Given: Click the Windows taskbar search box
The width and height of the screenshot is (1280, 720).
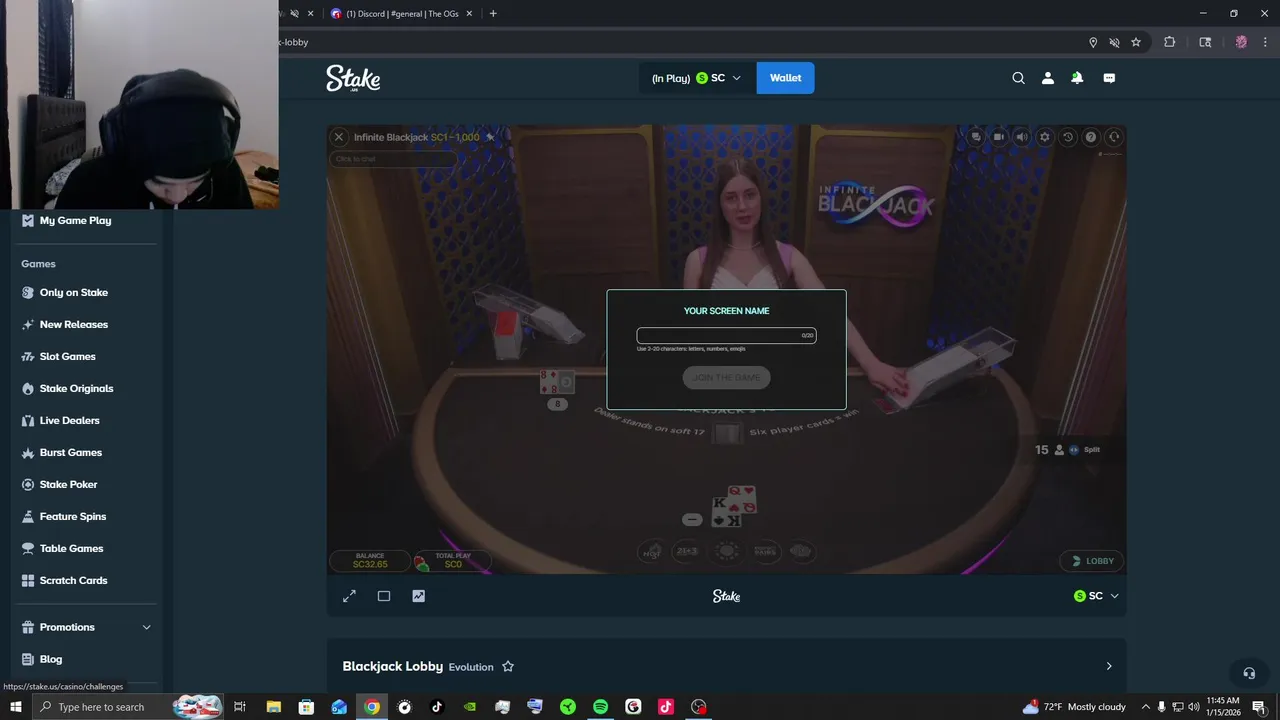Looking at the screenshot, I should [x=127, y=707].
